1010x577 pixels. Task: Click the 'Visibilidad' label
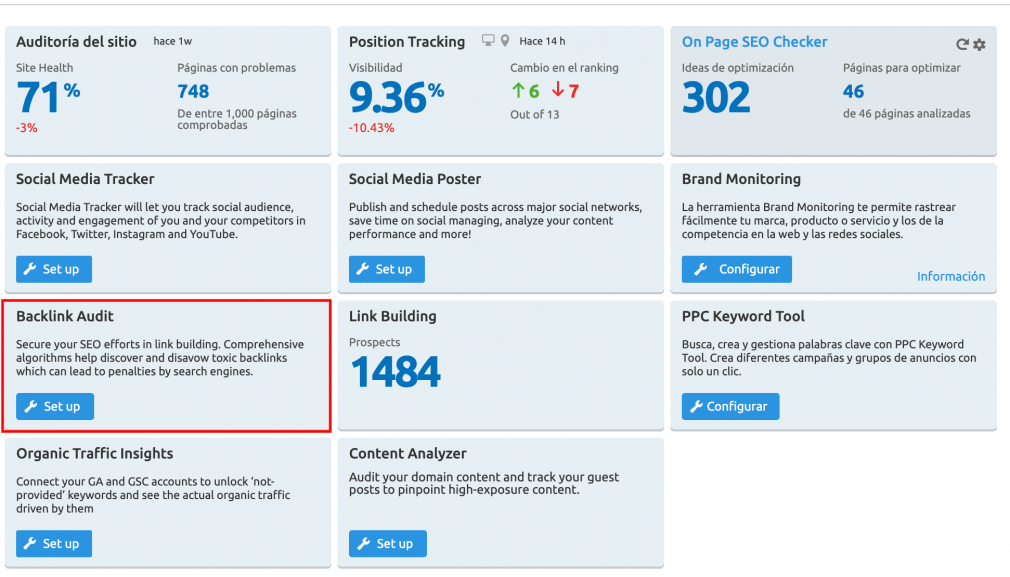(x=376, y=68)
